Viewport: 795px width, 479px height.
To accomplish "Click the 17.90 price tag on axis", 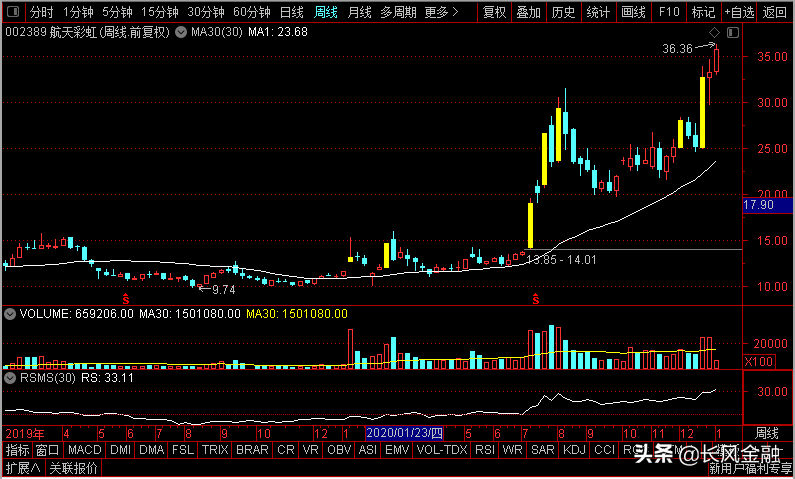I will tap(768, 205).
